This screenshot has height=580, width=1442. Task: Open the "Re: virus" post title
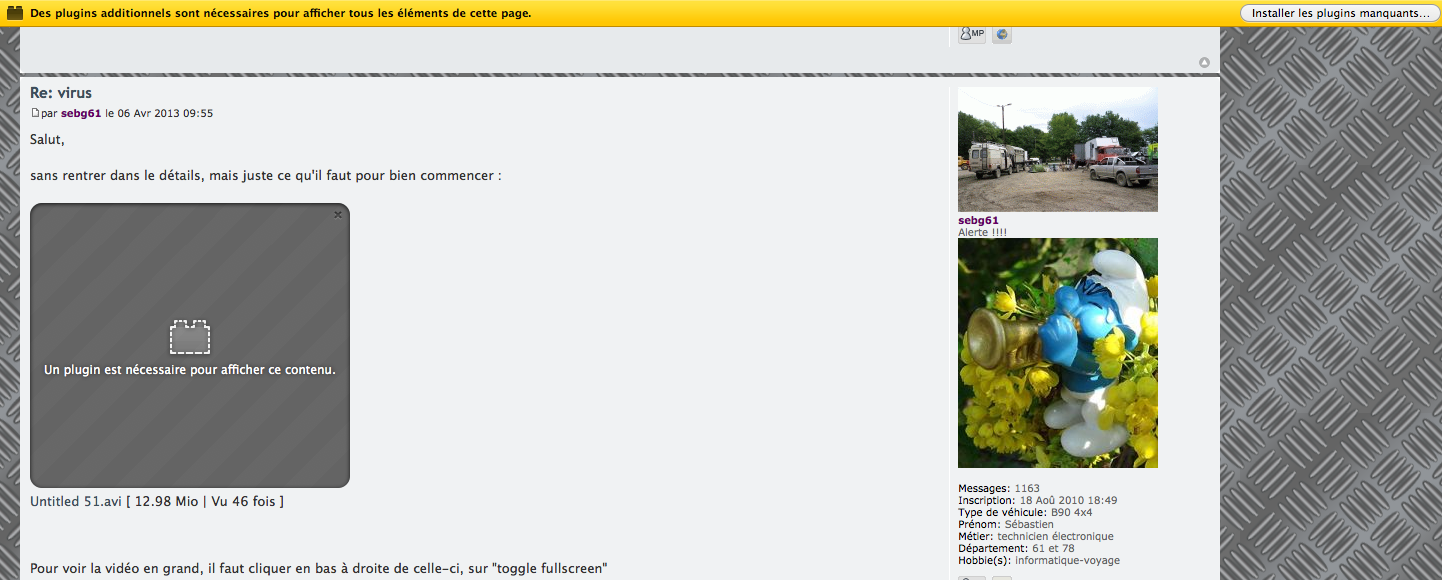[x=61, y=93]
